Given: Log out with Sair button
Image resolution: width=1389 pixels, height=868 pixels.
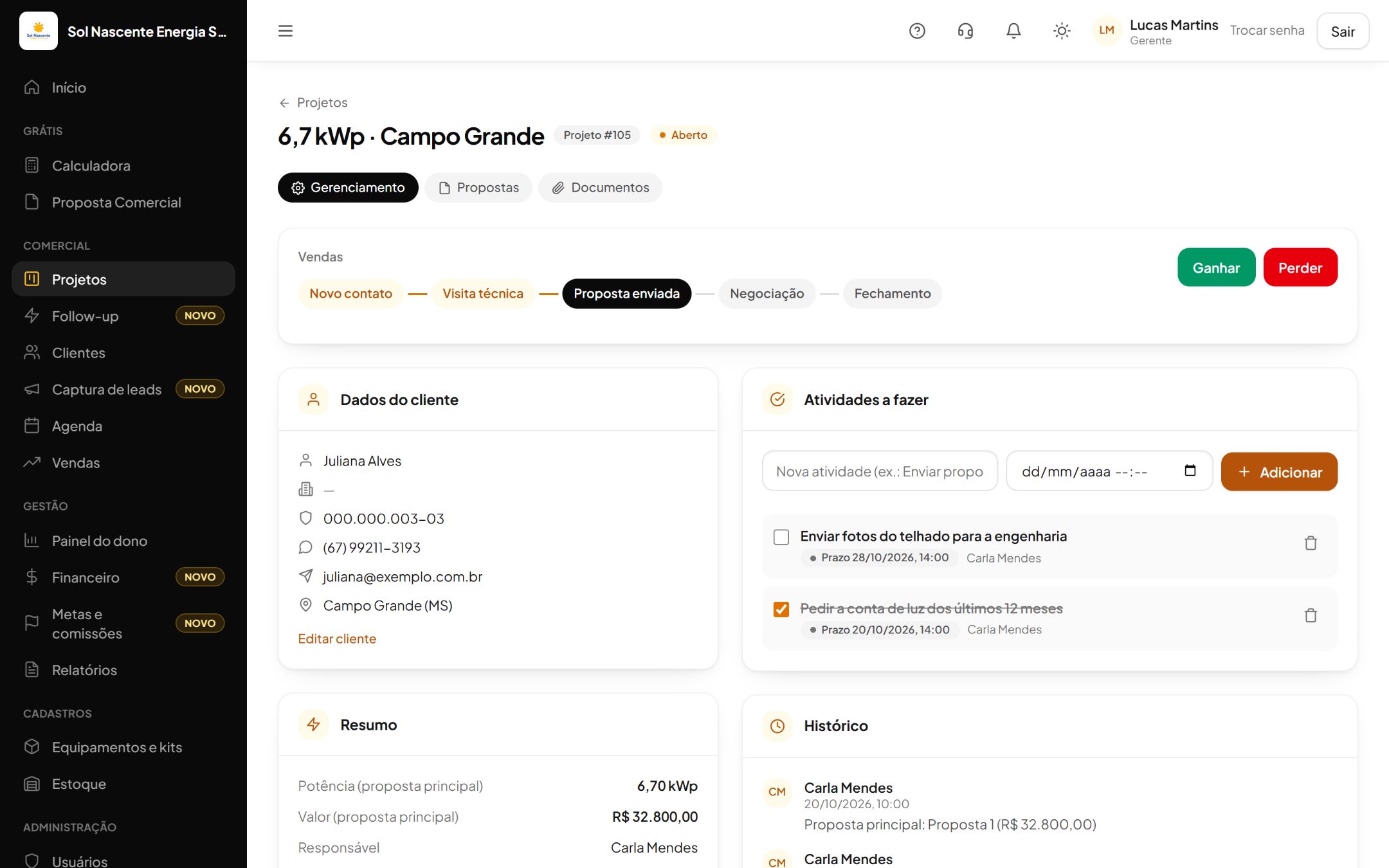Looking at the screenshot, I should pos(1343,32).
